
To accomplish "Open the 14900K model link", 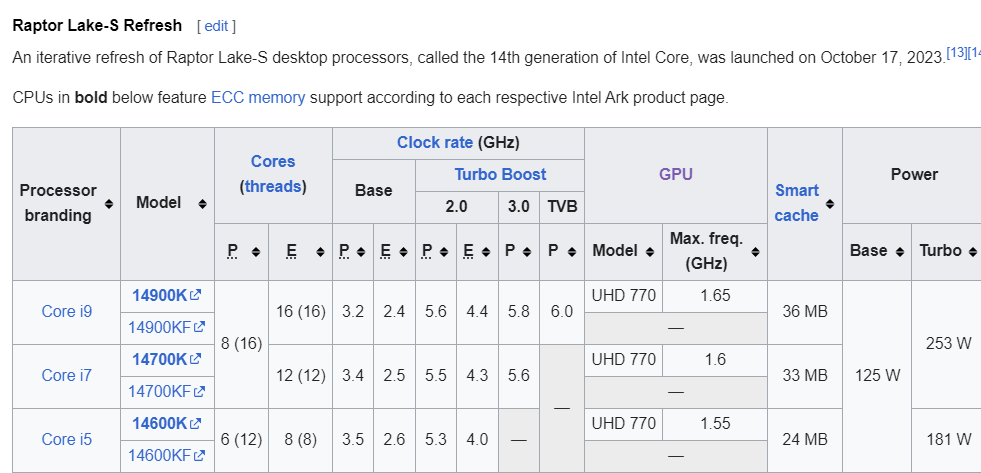I will [x=160, y=295].
